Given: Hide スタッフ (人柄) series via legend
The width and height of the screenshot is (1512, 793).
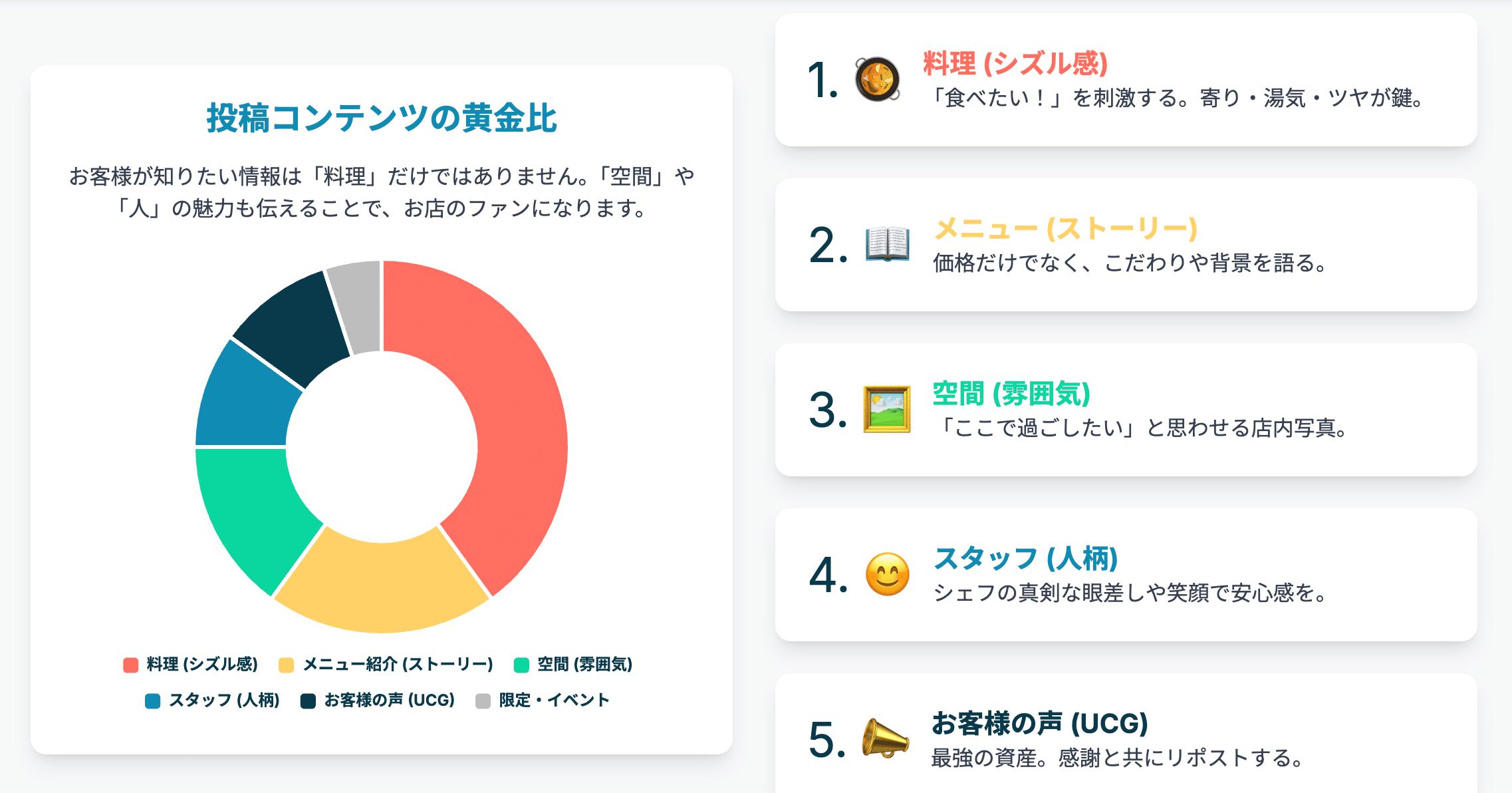Looking at the screenshot, I should click(x=212, y=701).
